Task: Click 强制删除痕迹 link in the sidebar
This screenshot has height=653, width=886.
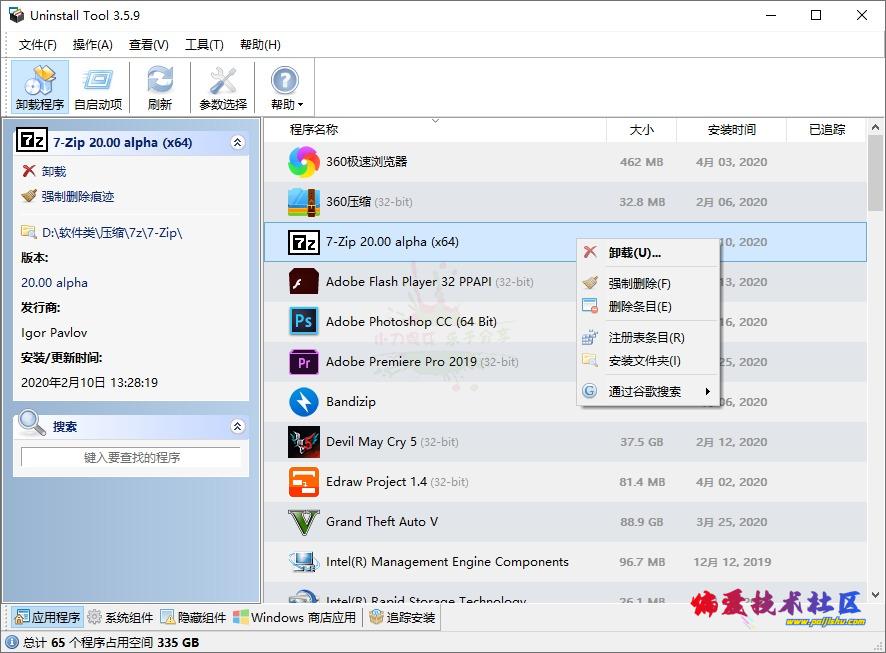Action: [68, 196]
